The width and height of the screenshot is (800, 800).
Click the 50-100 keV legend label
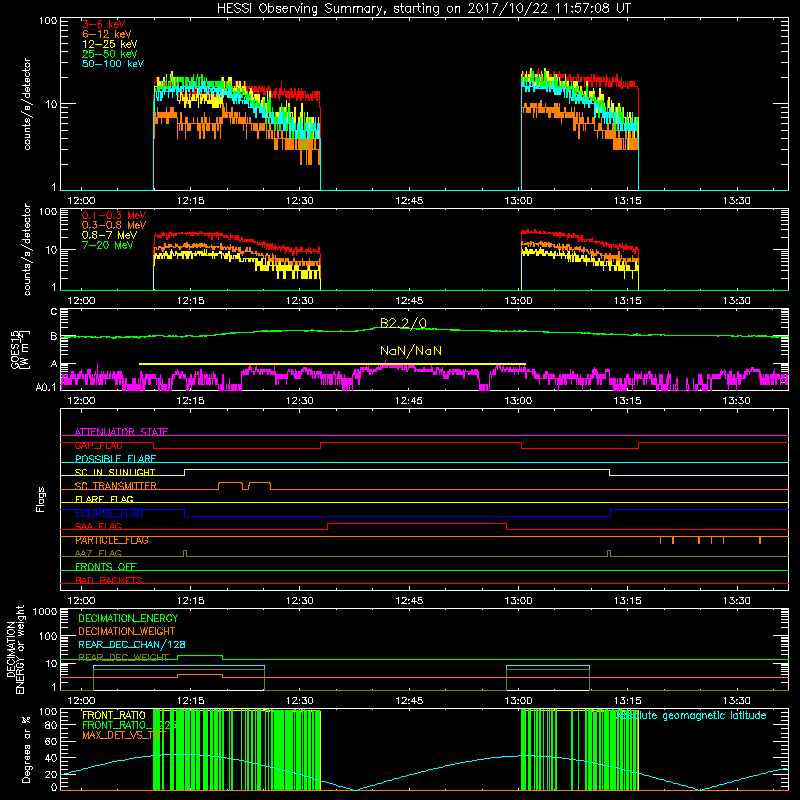coord(113,64)
